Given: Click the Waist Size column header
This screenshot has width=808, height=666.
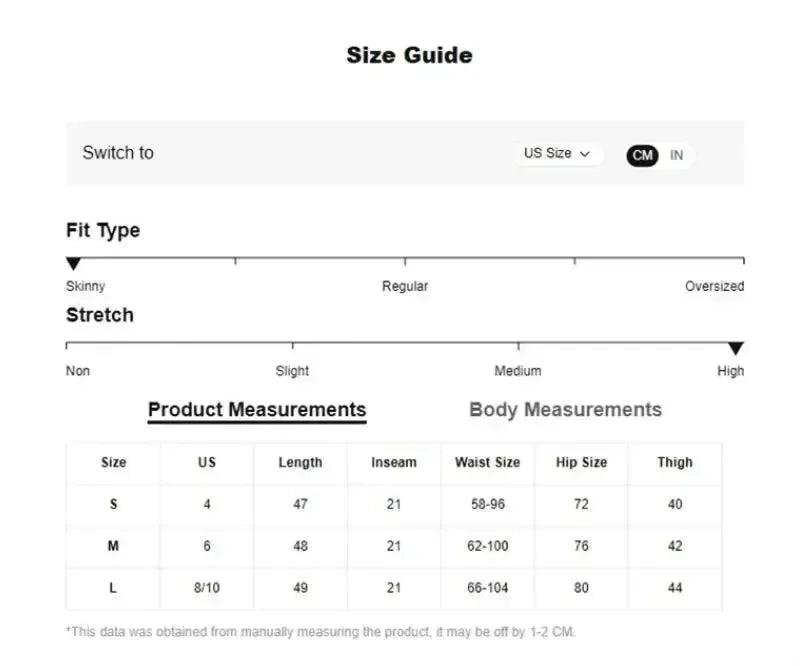Looking at the screenshot, I should pyautogui.click(x=487, y=463).
